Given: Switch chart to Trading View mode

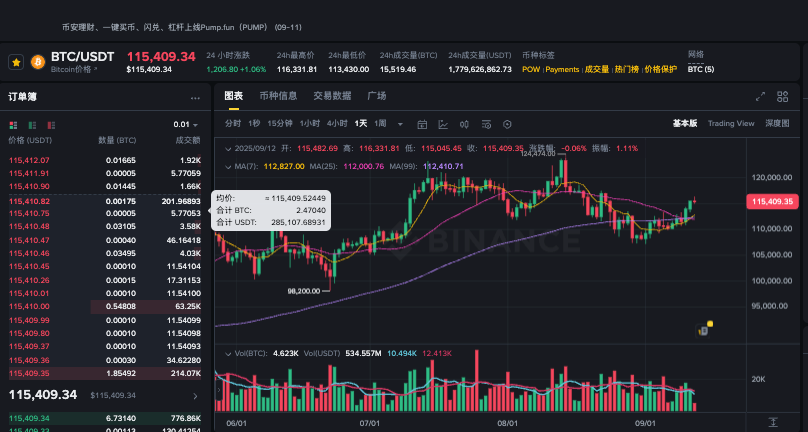Looking at the screenshot, I should pyautogui.click(x=731, y=123).
